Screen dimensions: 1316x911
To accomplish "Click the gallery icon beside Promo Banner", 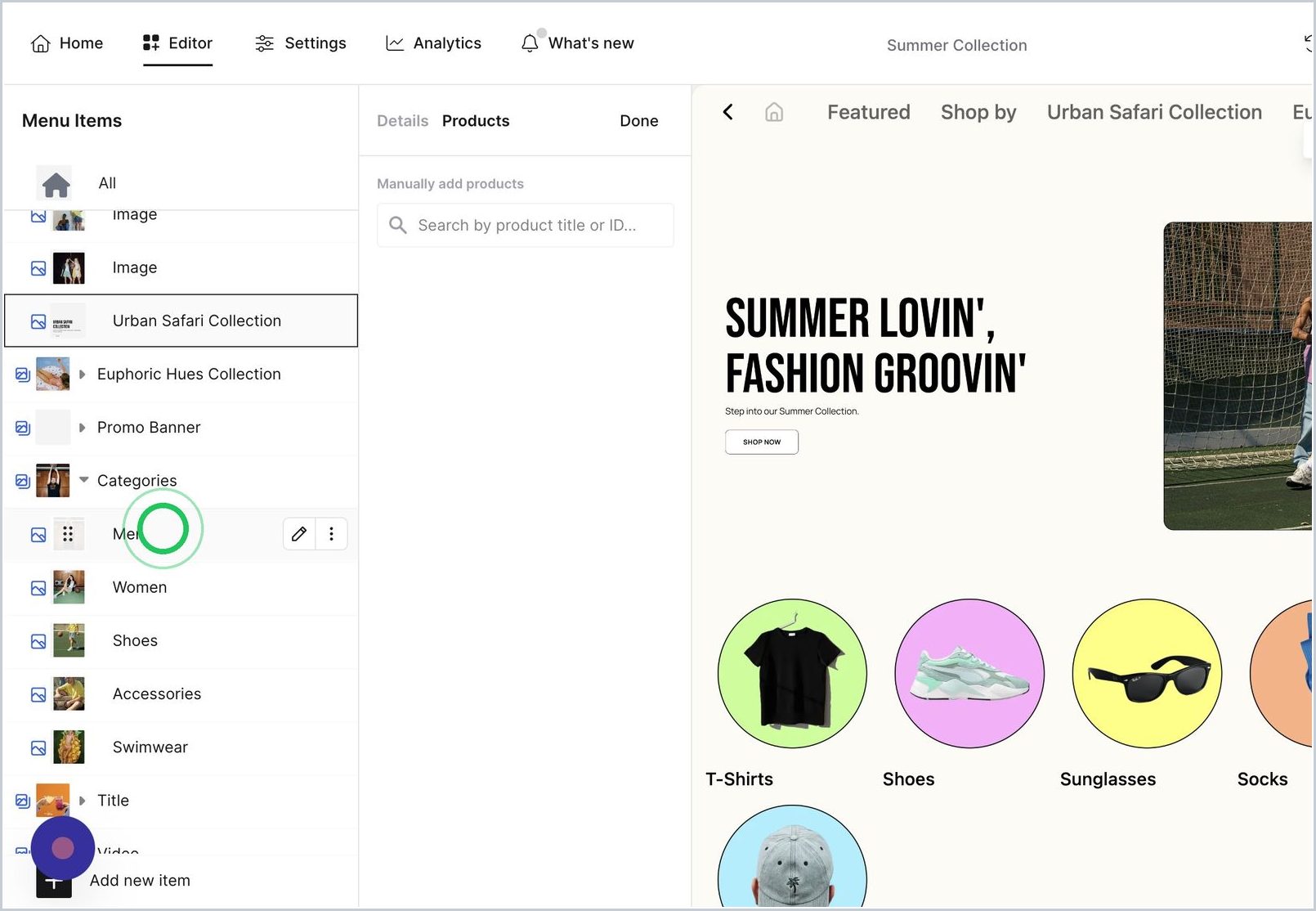I will click(x=23, y=428).
